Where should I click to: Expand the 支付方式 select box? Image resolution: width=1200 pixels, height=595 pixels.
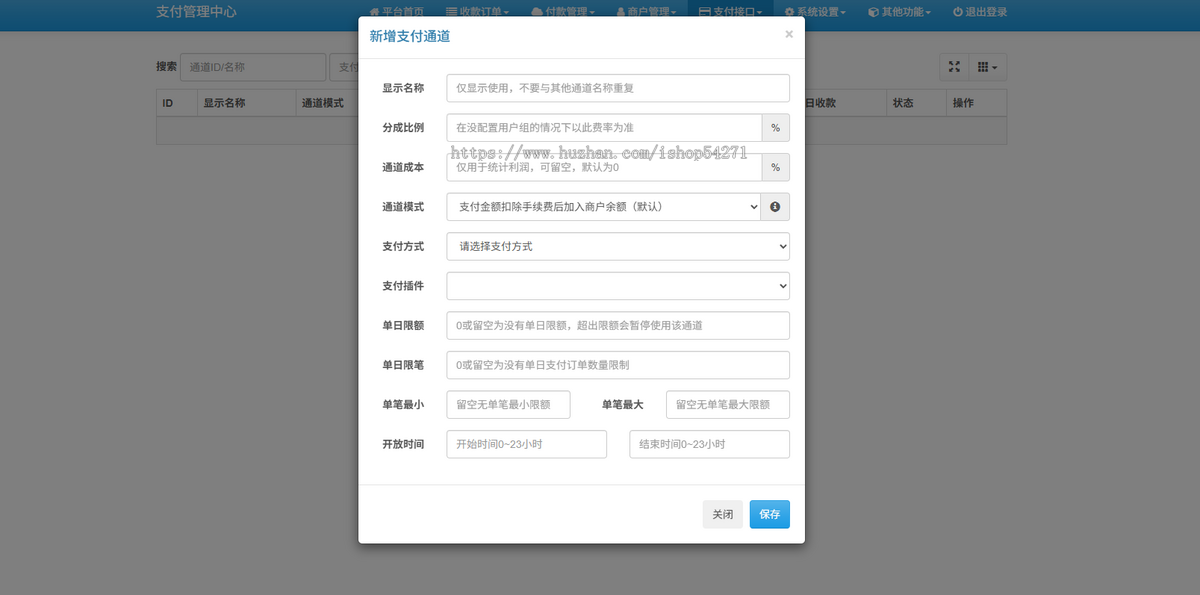618,246
